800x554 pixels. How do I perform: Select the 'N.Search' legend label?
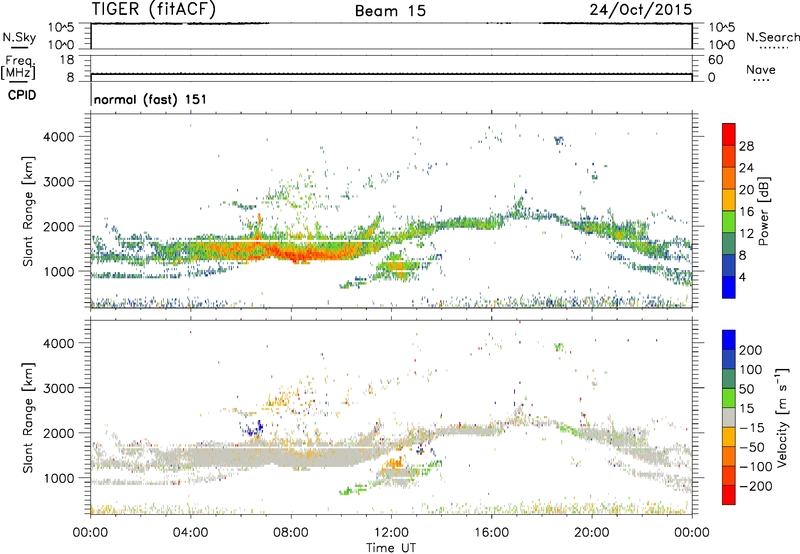tap(773, 37)
